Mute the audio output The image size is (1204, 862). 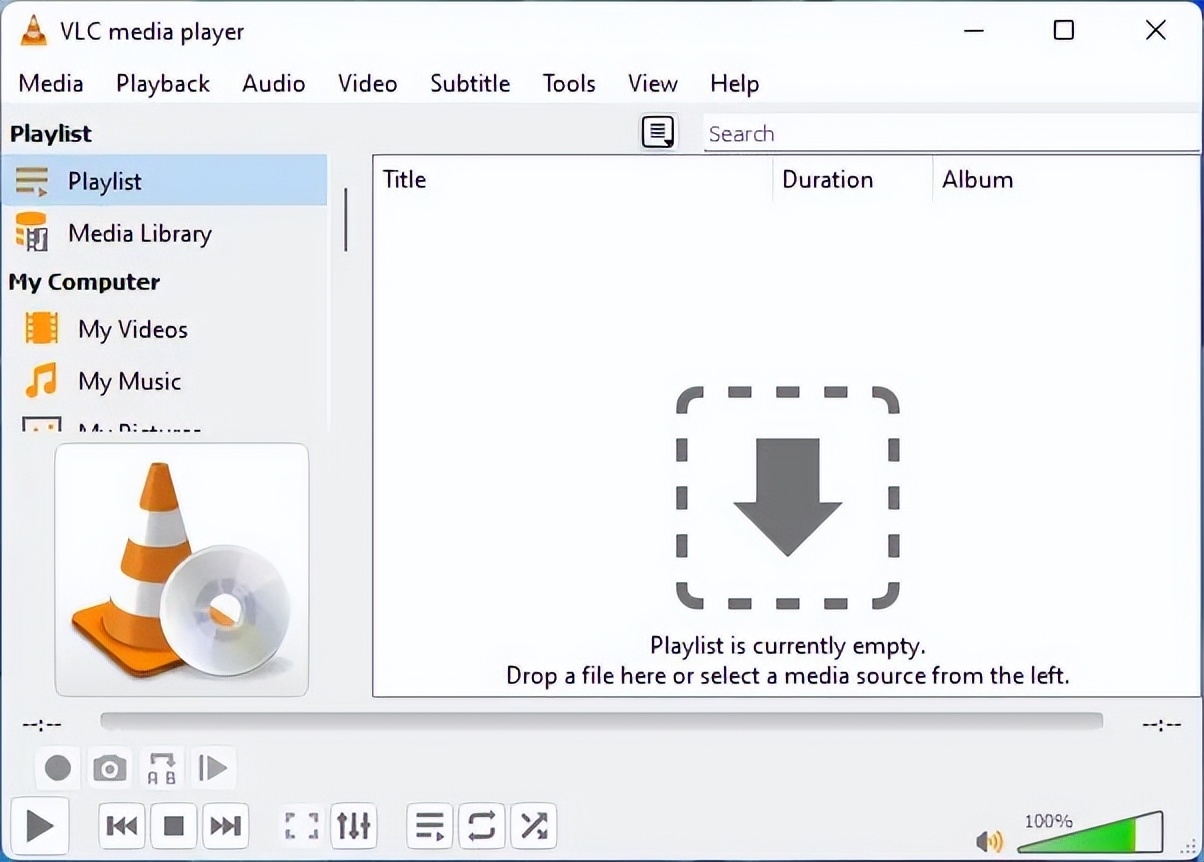click(988, 841)
